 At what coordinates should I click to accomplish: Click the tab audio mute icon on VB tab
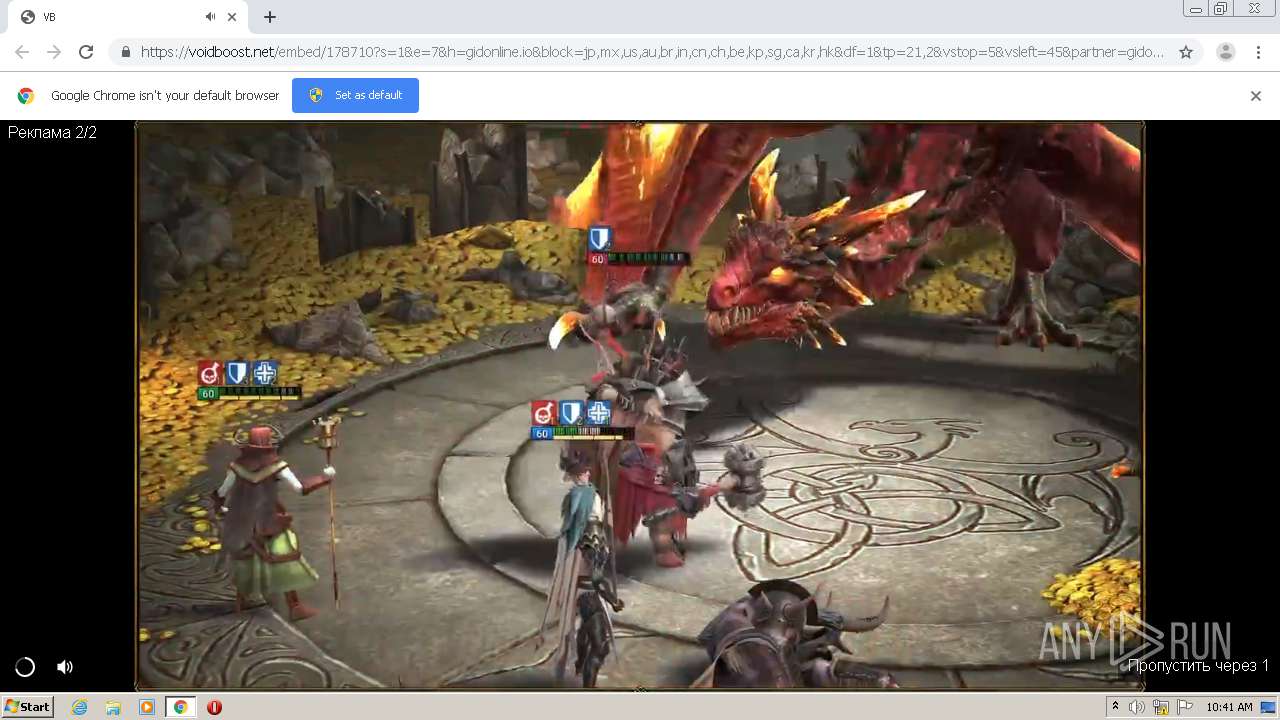211,17
